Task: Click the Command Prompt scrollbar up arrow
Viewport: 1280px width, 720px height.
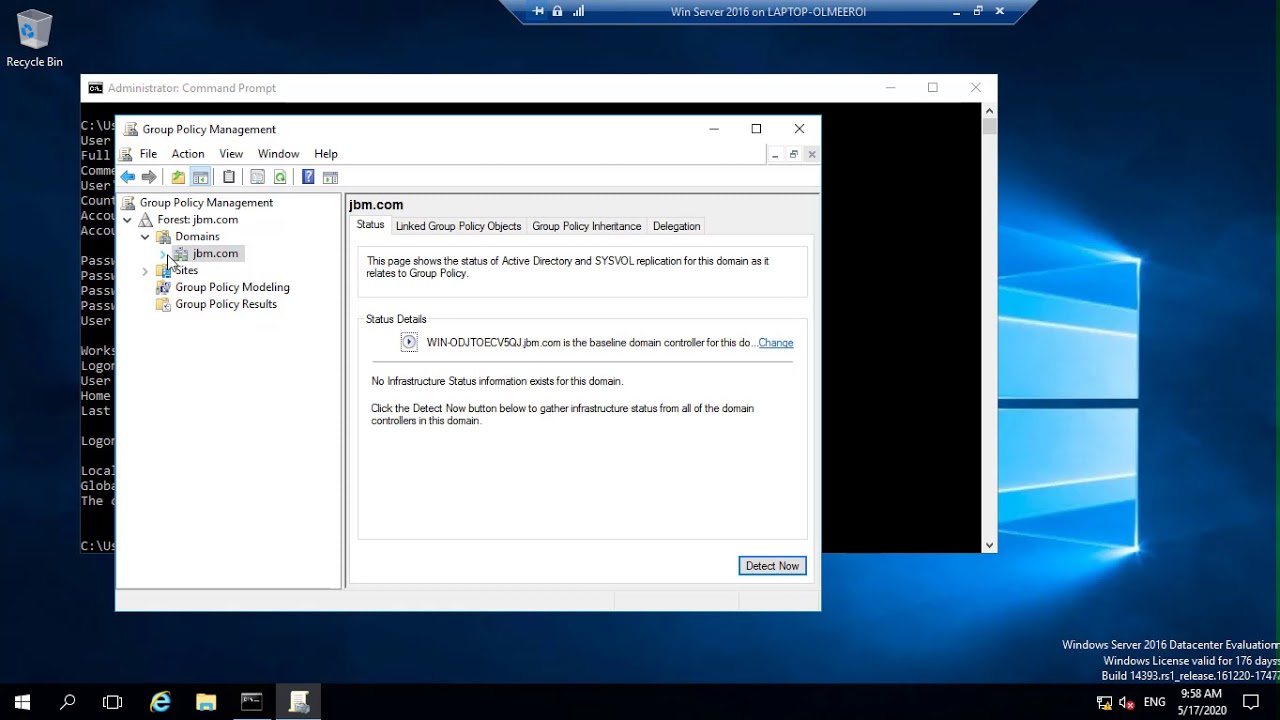Action: pyautogui.click(x=989, y=111)
